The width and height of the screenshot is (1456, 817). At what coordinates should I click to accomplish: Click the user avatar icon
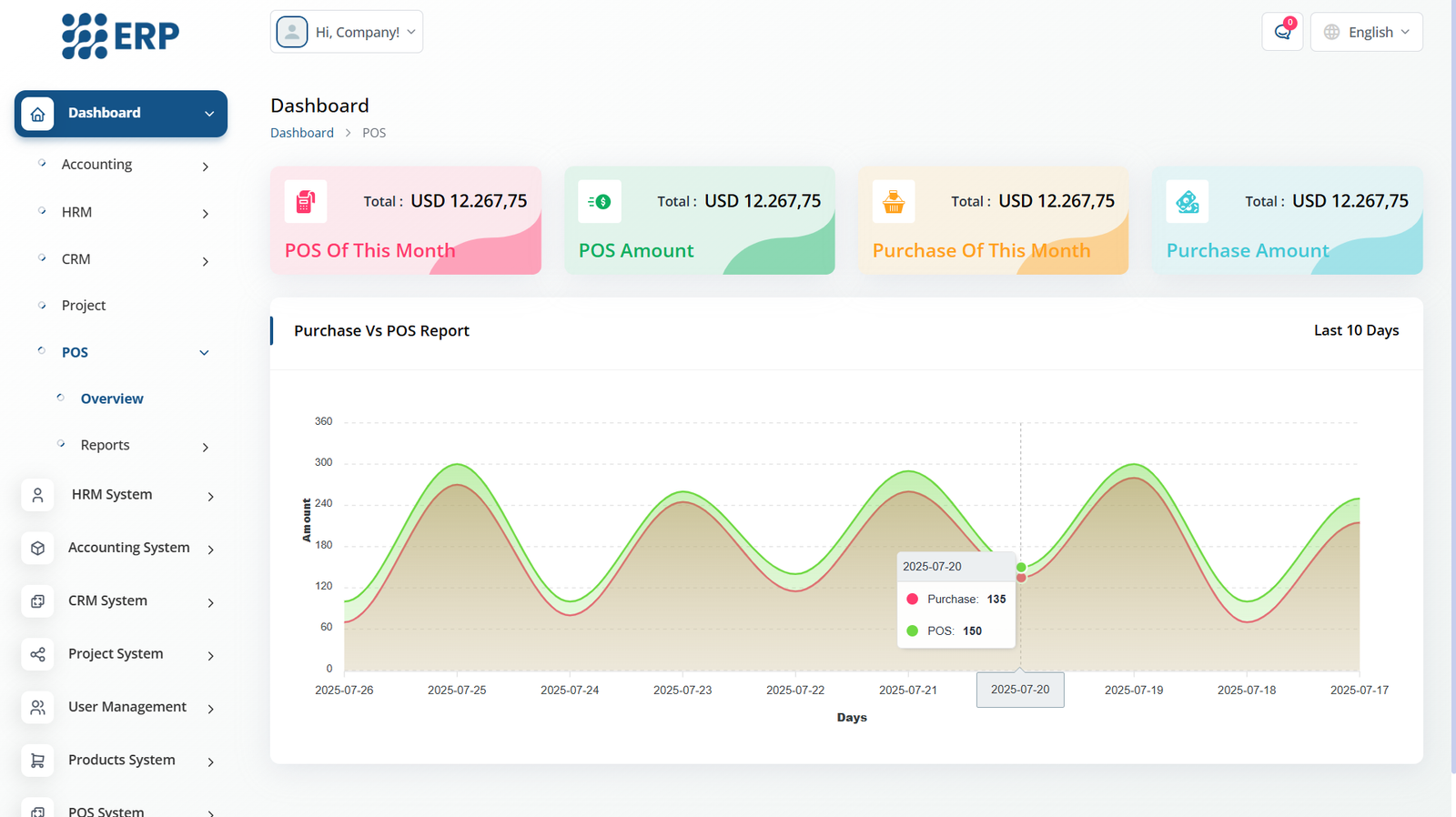tap(292, 32)
